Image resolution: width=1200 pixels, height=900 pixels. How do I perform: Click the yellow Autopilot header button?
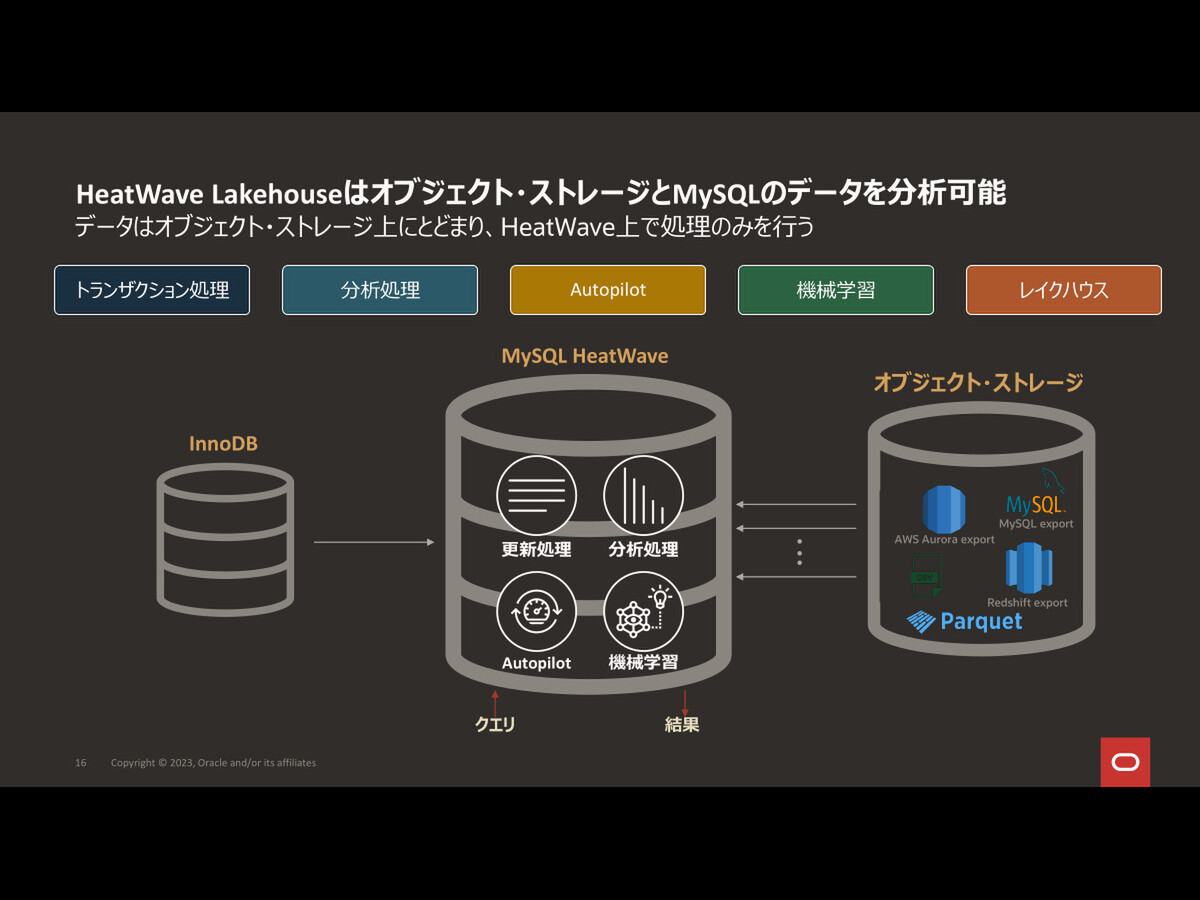[607, 290]
